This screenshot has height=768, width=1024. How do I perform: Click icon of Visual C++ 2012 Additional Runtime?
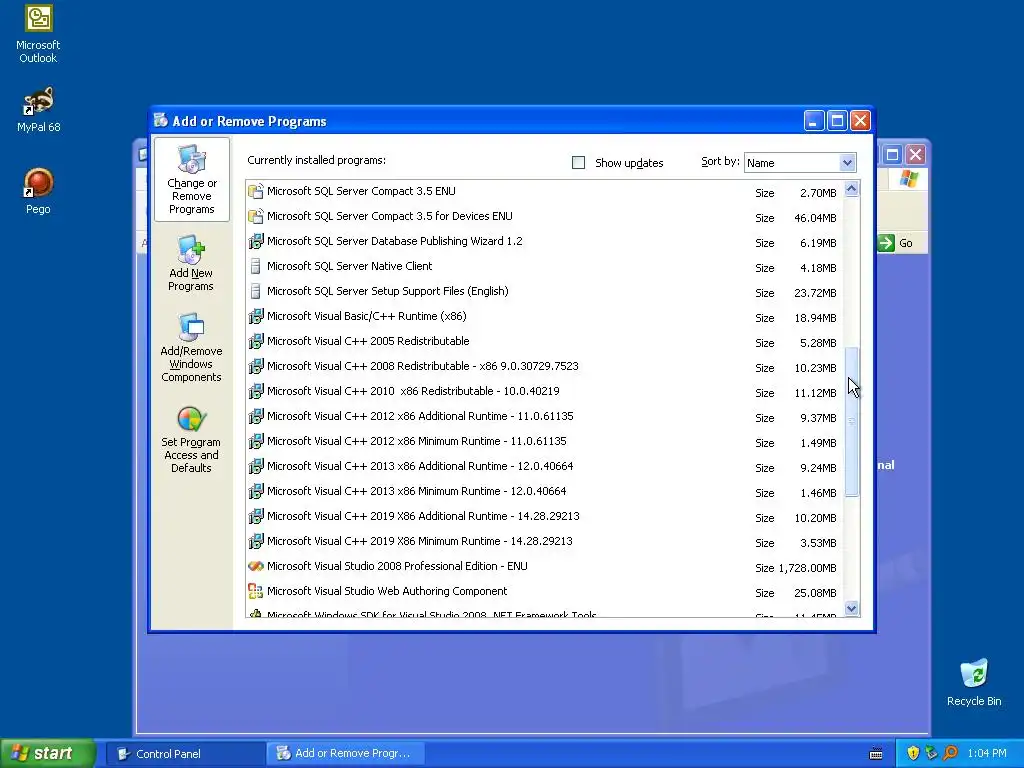(256, 417)
